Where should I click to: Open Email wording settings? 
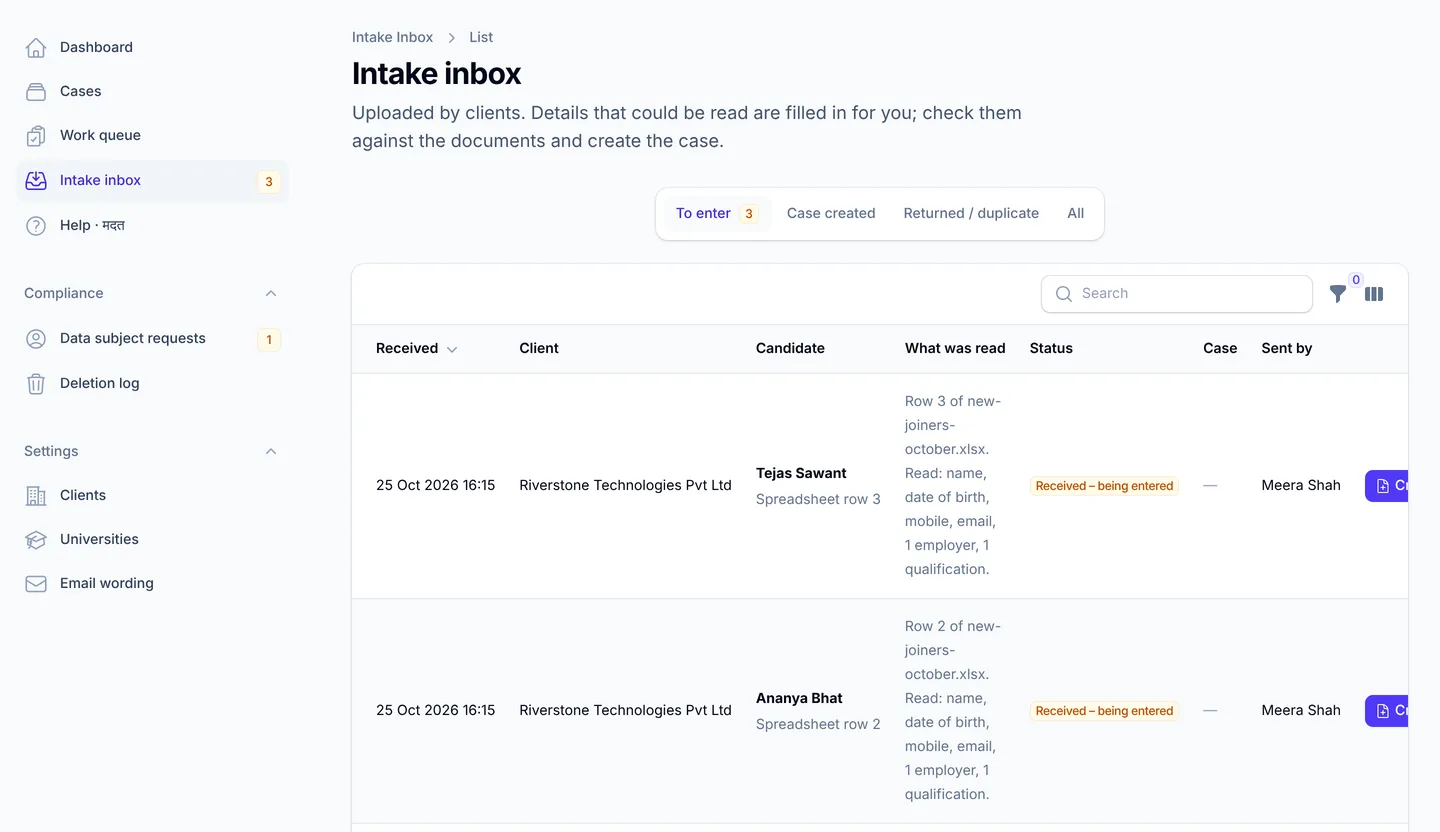152,583
